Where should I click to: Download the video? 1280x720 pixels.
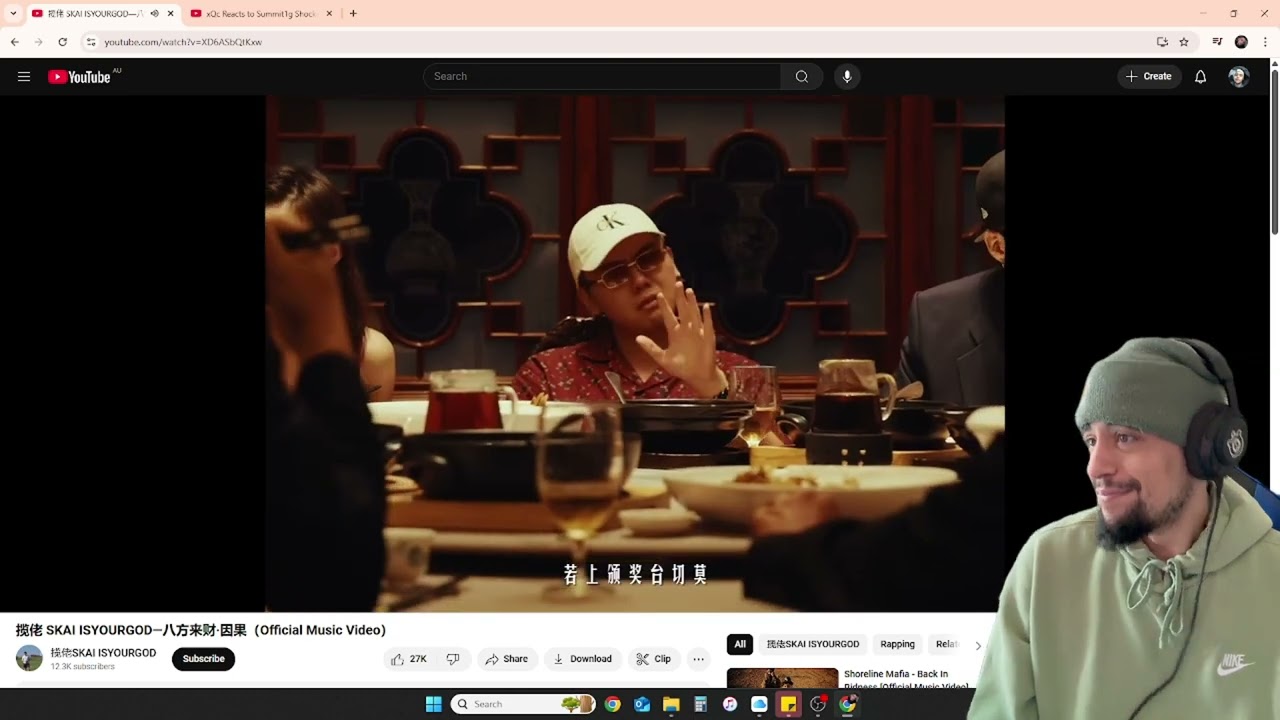582,659
